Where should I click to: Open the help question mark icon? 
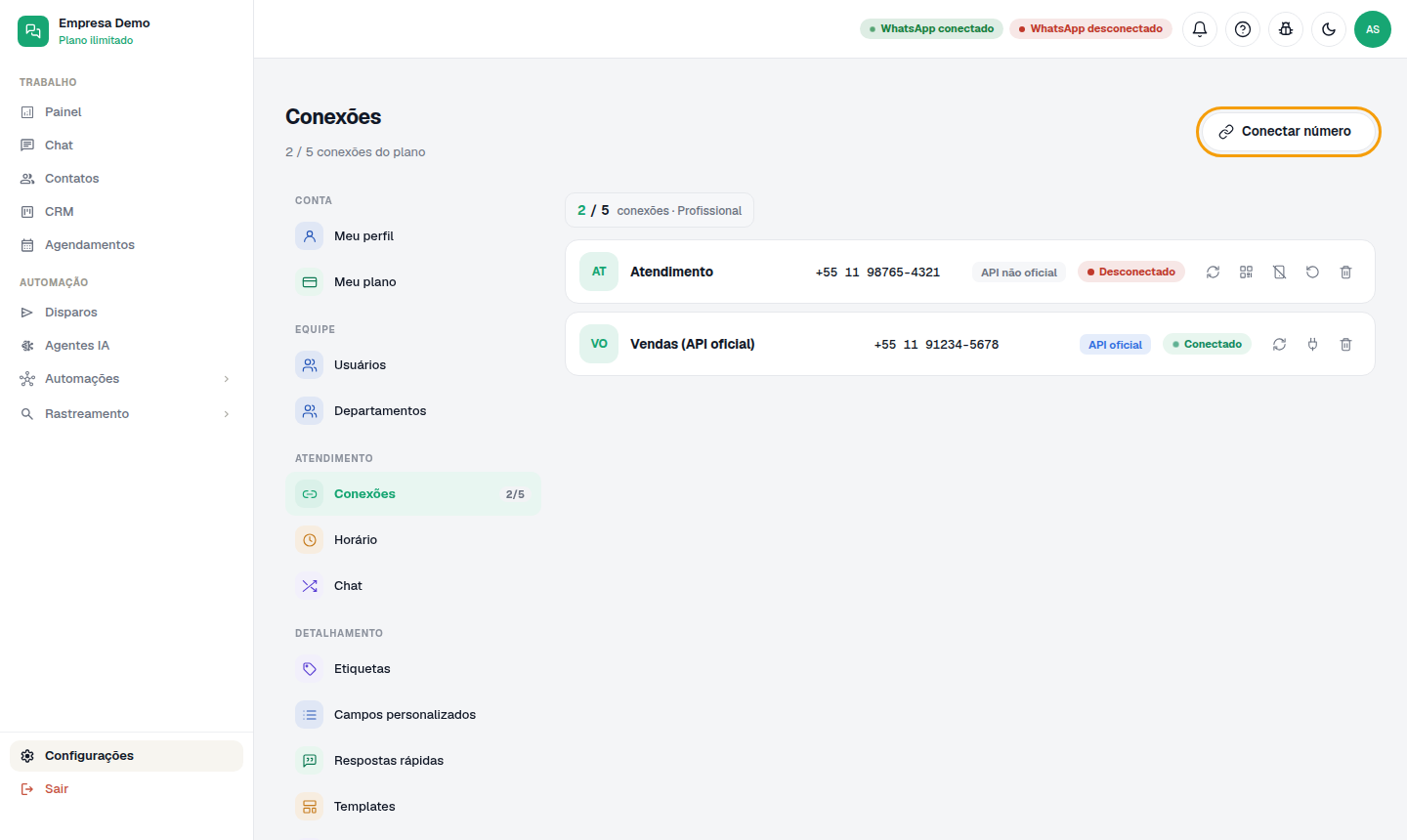pyautogui.click(x=1243, y=29)
